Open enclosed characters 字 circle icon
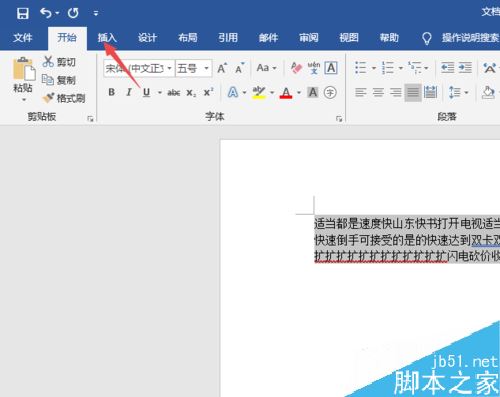Viewport: 500px width, 397px height. coord(330,92)
